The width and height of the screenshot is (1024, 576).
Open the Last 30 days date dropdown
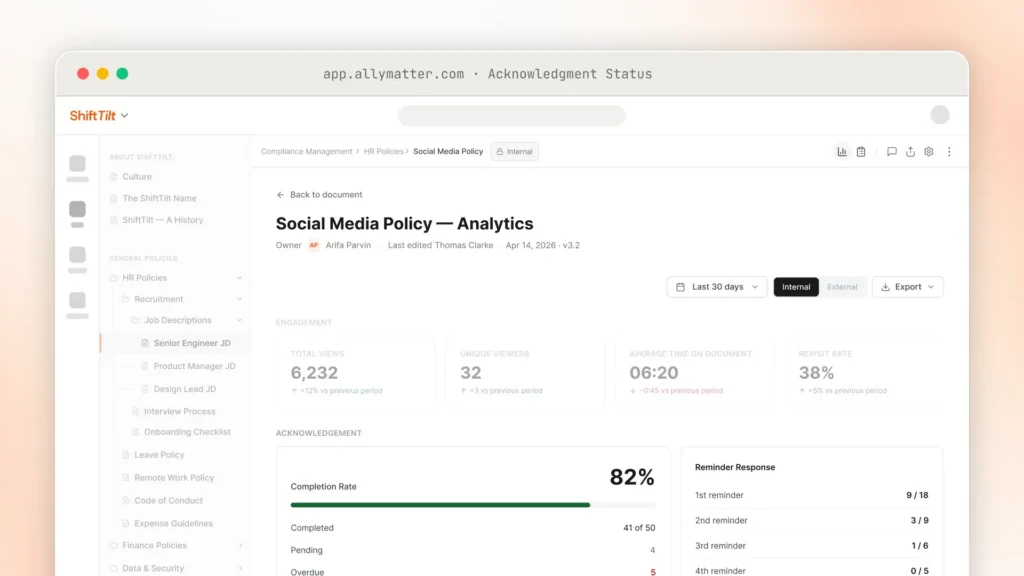[716, 287]
